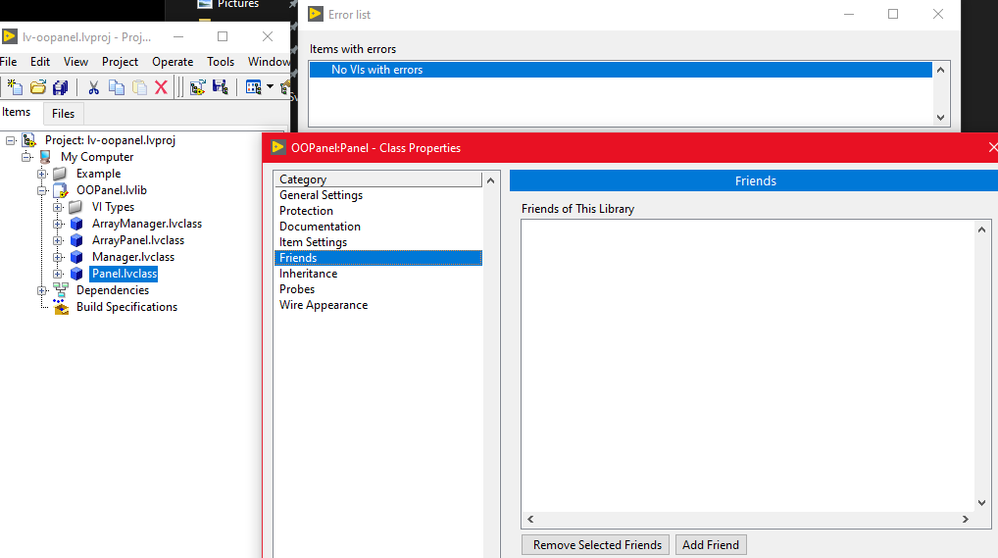Expand the Example folder node
This screenshot has height=558, width=998.
coord(41,174)
